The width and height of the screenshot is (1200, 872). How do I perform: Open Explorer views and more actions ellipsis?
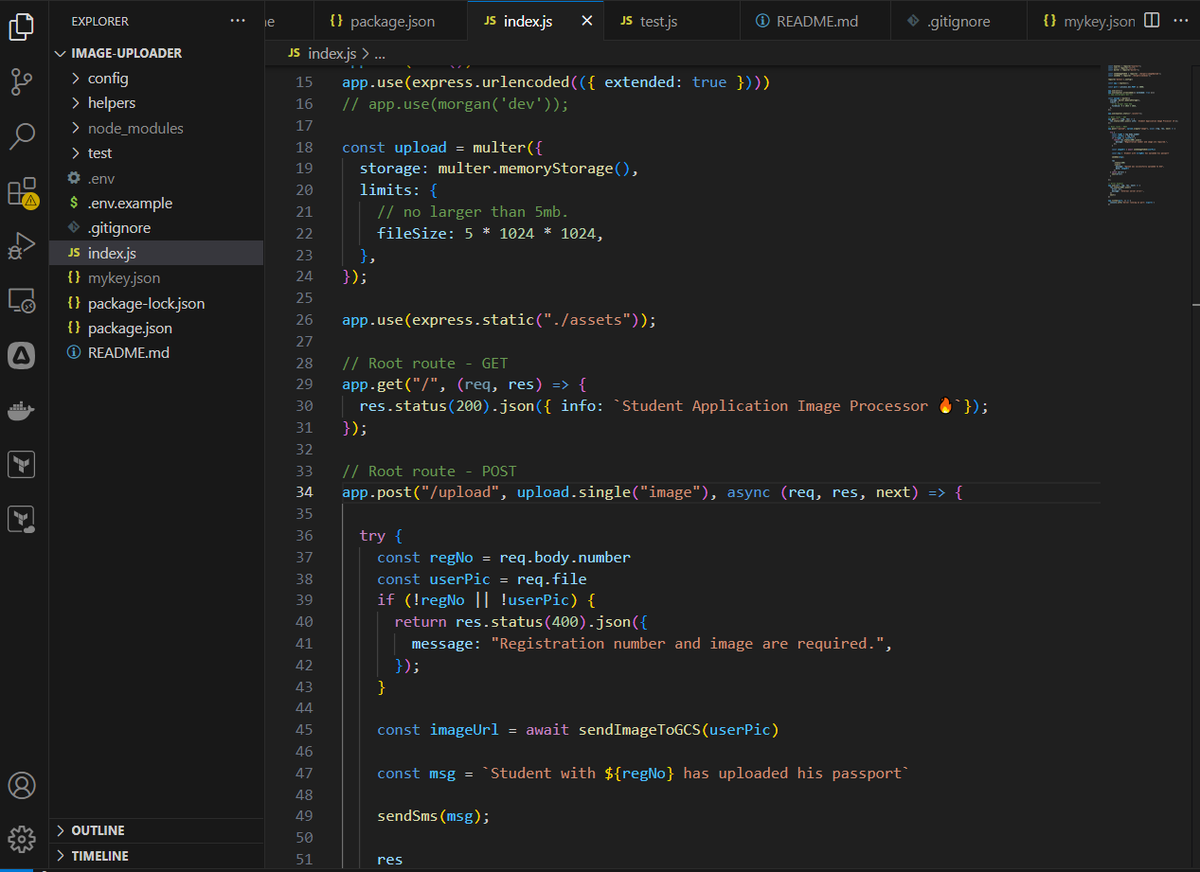pyautogui.click(x=237, y=21)
